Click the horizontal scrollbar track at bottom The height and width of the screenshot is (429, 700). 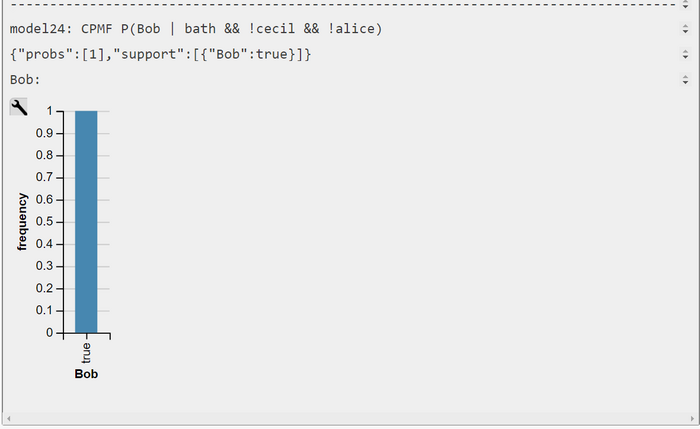tap(350, 419)
